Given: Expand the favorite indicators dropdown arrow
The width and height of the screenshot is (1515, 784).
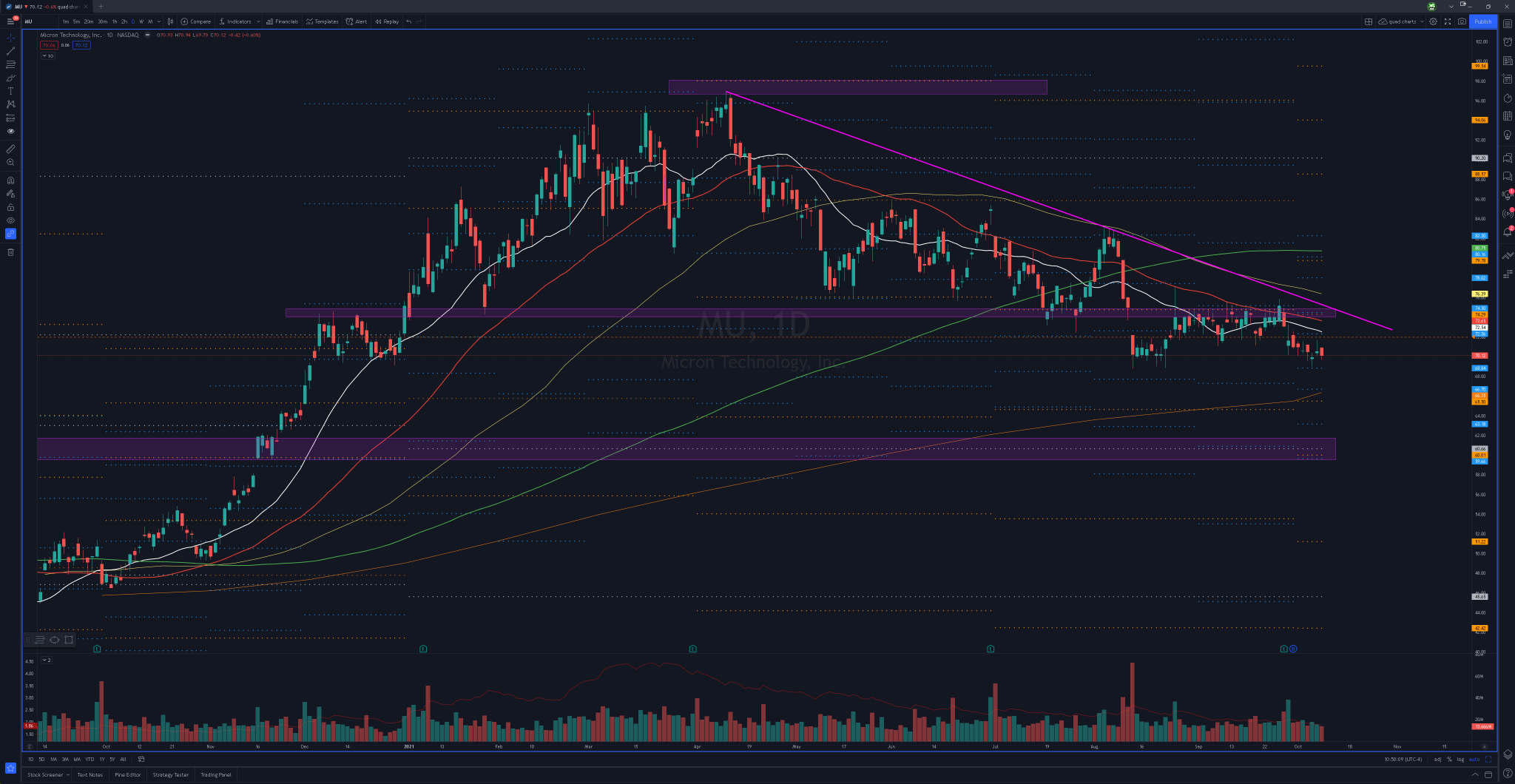Looking at the screenshot, I should pos(258,21).
